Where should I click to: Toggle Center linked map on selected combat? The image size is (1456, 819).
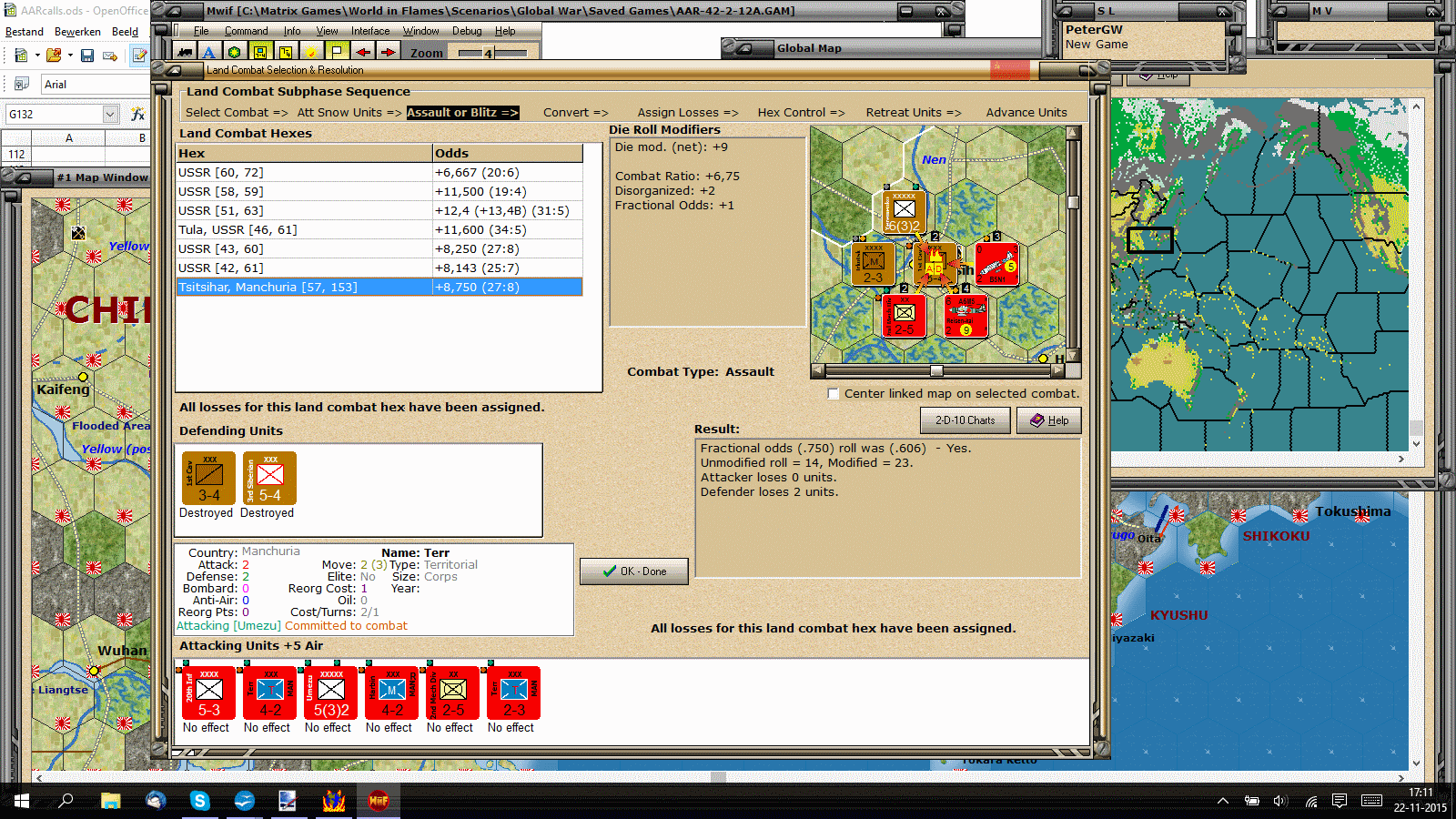click(834, 394)
